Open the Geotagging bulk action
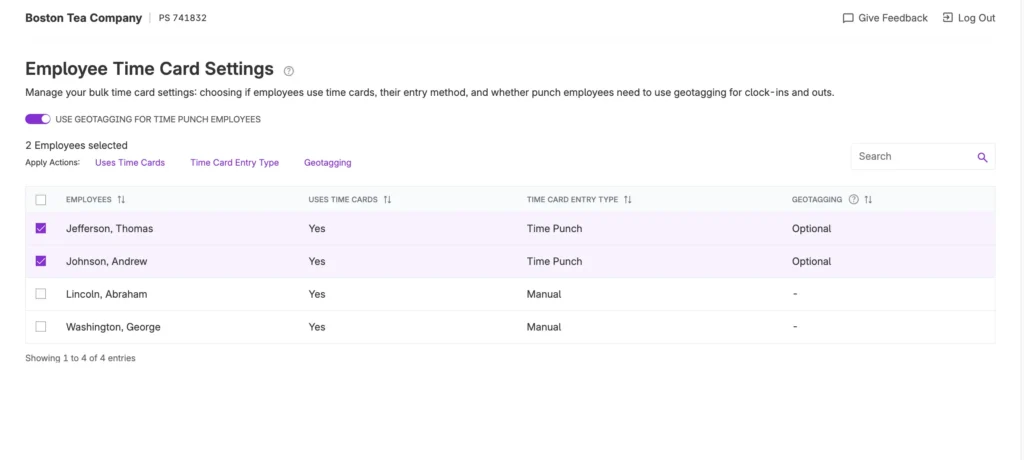This screenshot has height=460, width=1024. (327, 162)
